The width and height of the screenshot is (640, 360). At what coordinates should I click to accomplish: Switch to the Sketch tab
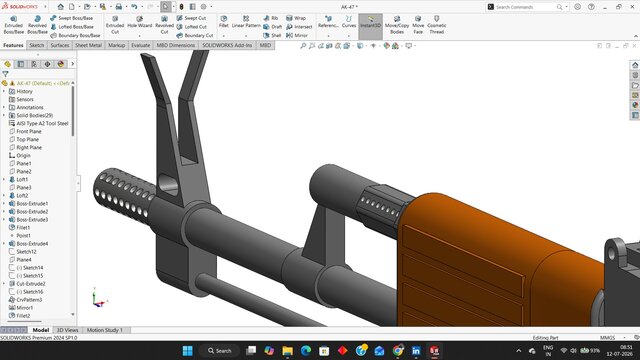coord(36,45)
